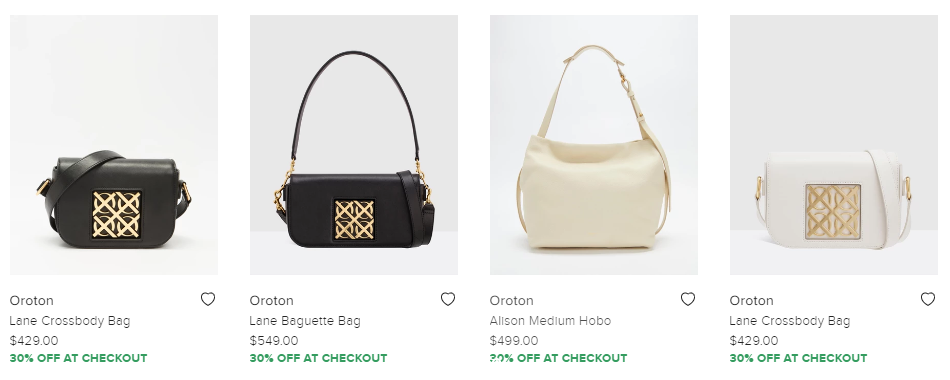View the white Lane Crossbody Bag photo
Image resolution: width=950 pixels, height=380 pixels.
coord(834,145)
